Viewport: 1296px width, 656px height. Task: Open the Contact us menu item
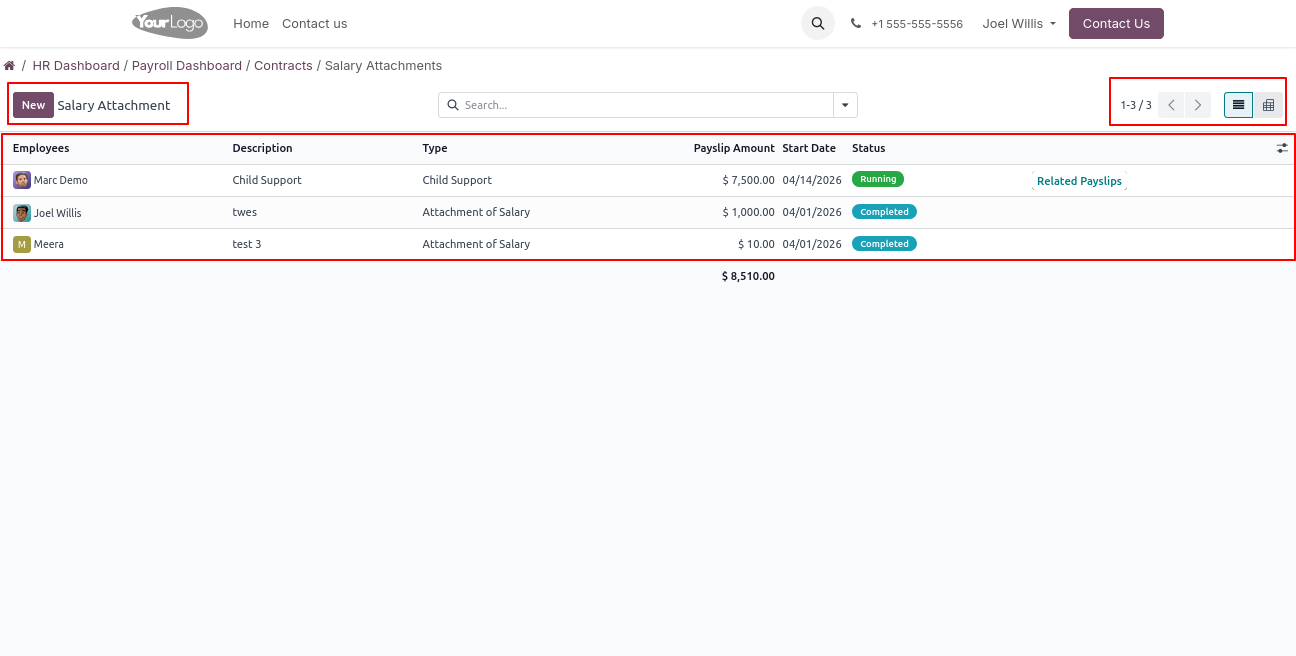[314, 23]
